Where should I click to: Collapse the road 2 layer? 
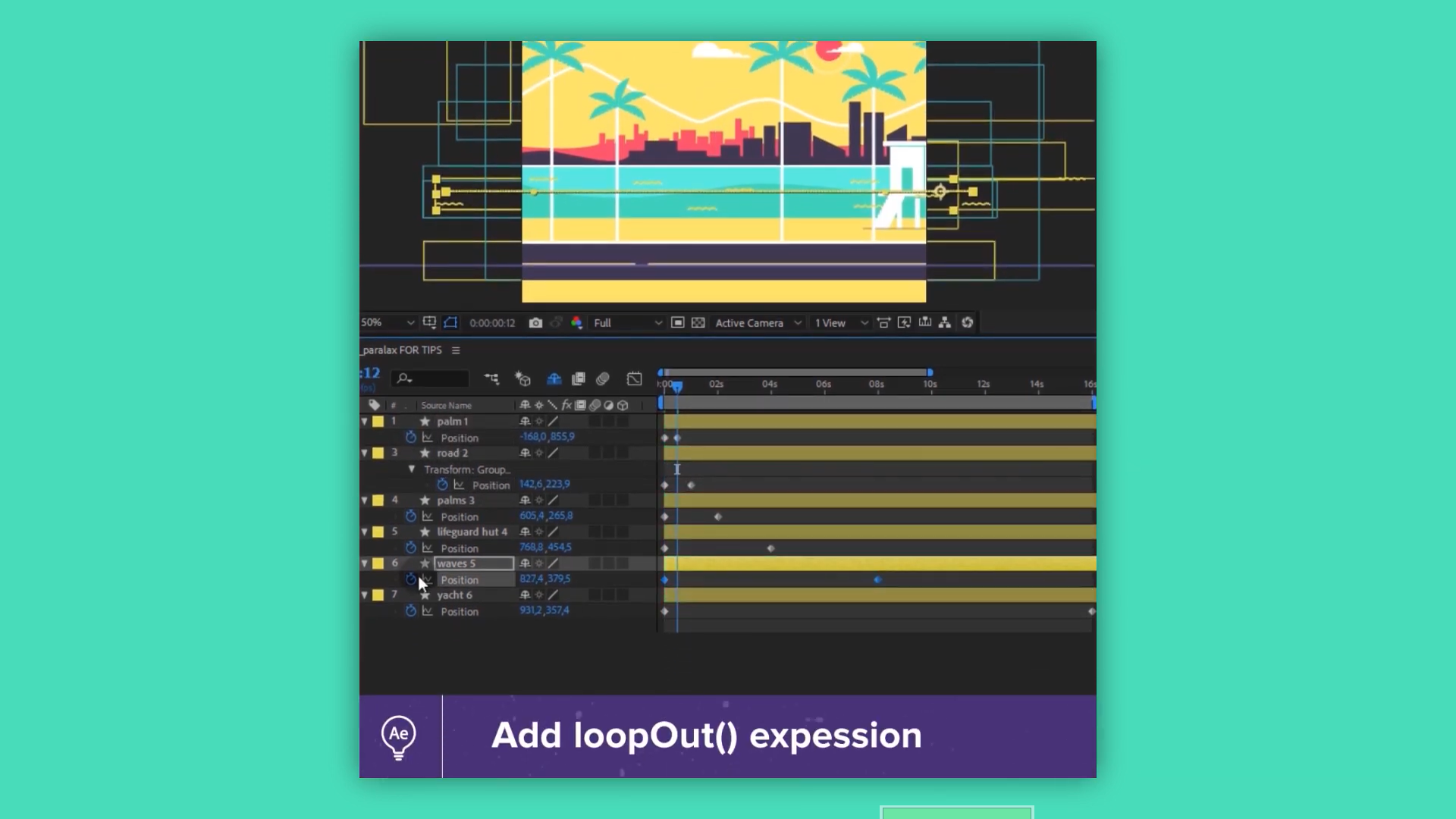click(365, 453)
